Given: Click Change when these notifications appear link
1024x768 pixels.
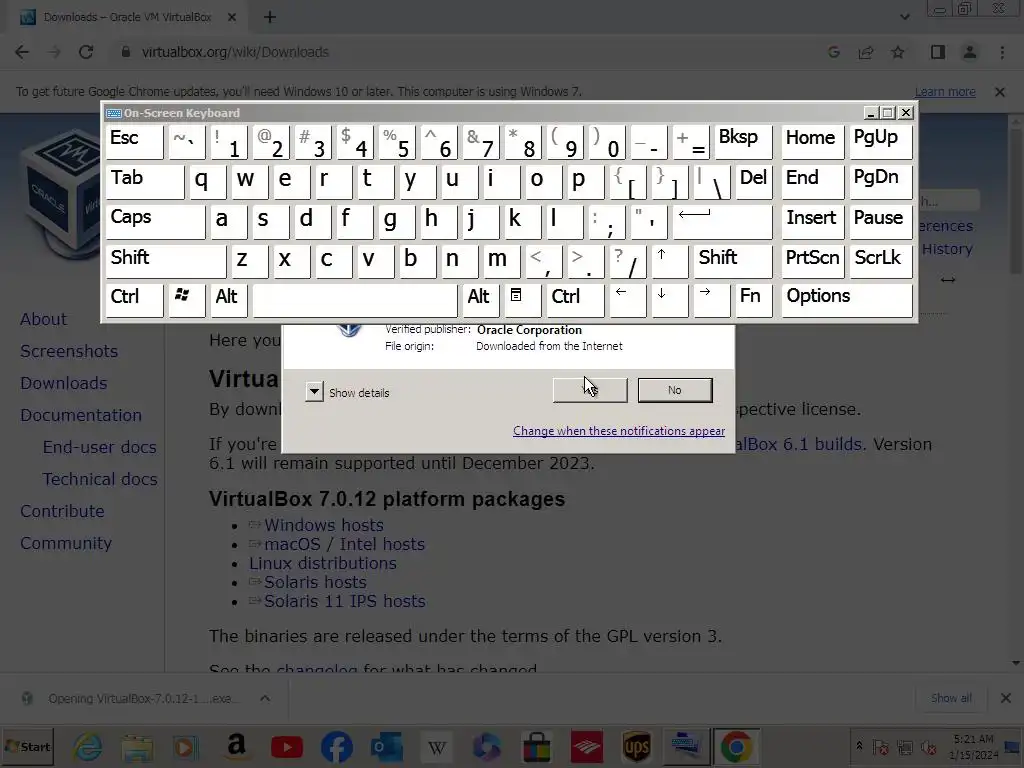Looking at the screenshot, I should tap(618, 431).
